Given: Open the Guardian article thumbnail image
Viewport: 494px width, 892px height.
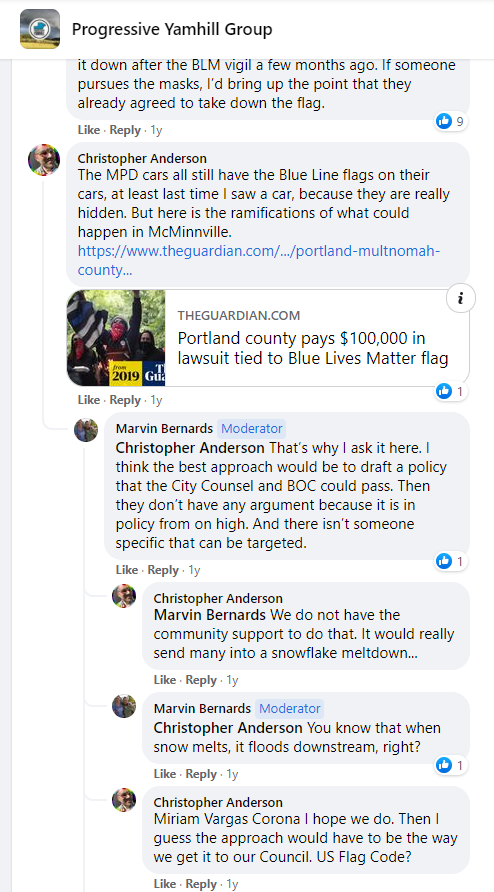Looking at the screenshot, I should tap(116, 338).
